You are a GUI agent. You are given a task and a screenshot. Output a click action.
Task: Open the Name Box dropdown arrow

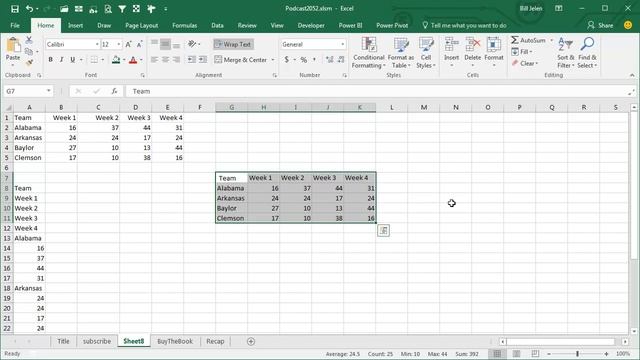coord(49,91)
